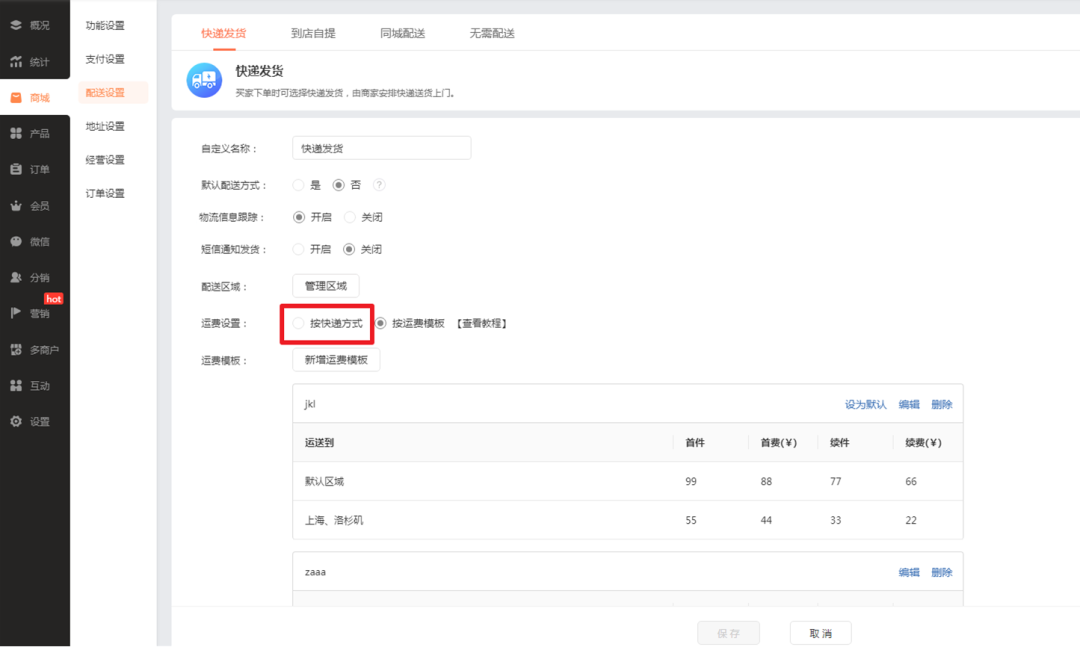Click the help question mark icon beside 默认配送方式

[379, 185]
